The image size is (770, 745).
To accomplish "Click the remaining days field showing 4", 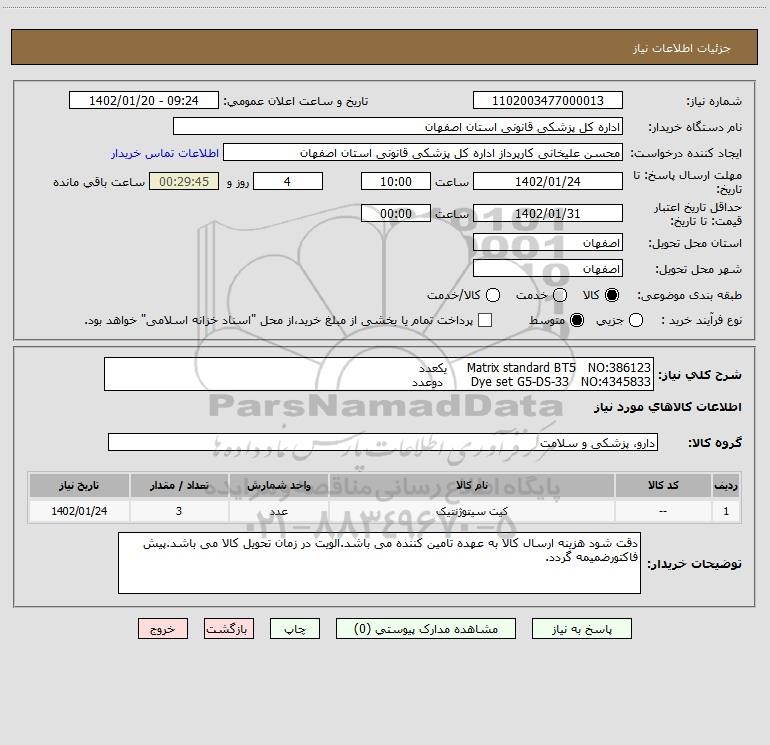I will pyautogui.click(x=288, y=181).
